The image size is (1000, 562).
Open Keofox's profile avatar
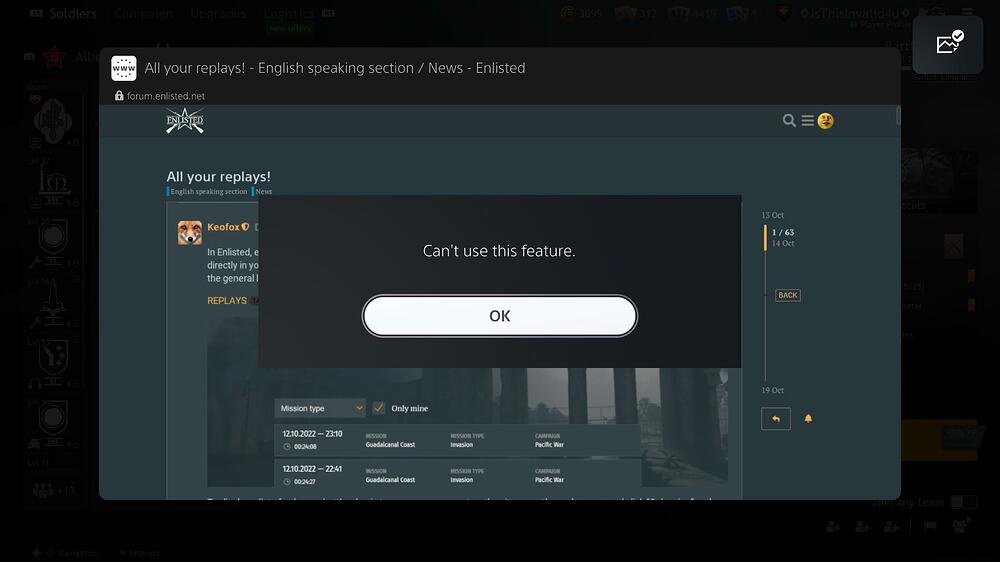point(189,233)
